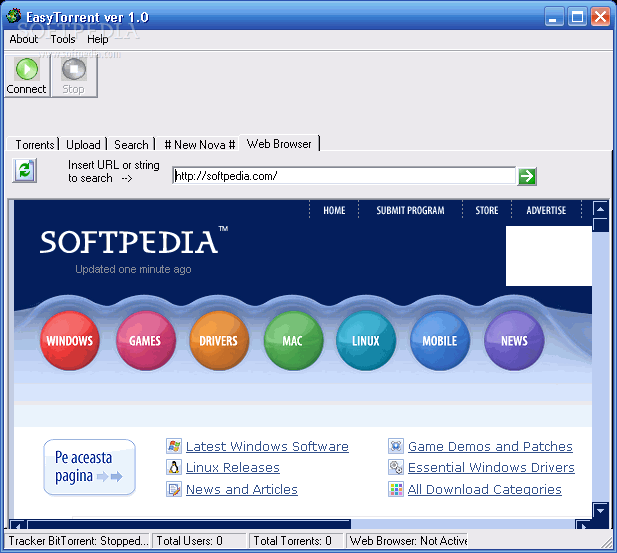The height and width of the screenshot is (553, 617).
Task: Open the blue Mobile category ball
Action: coord(440,340)
